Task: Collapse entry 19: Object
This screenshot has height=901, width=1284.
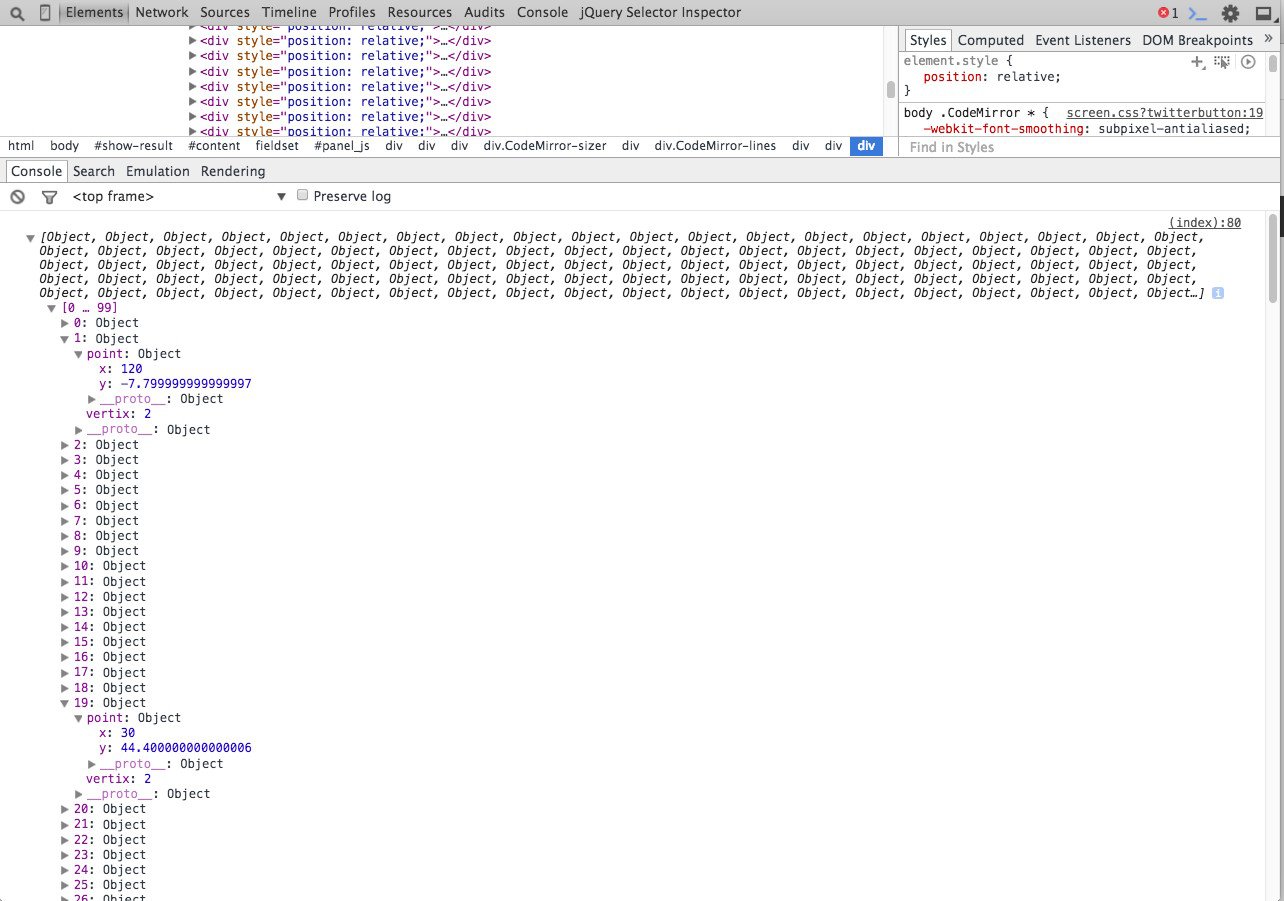Action: [66, 703]
